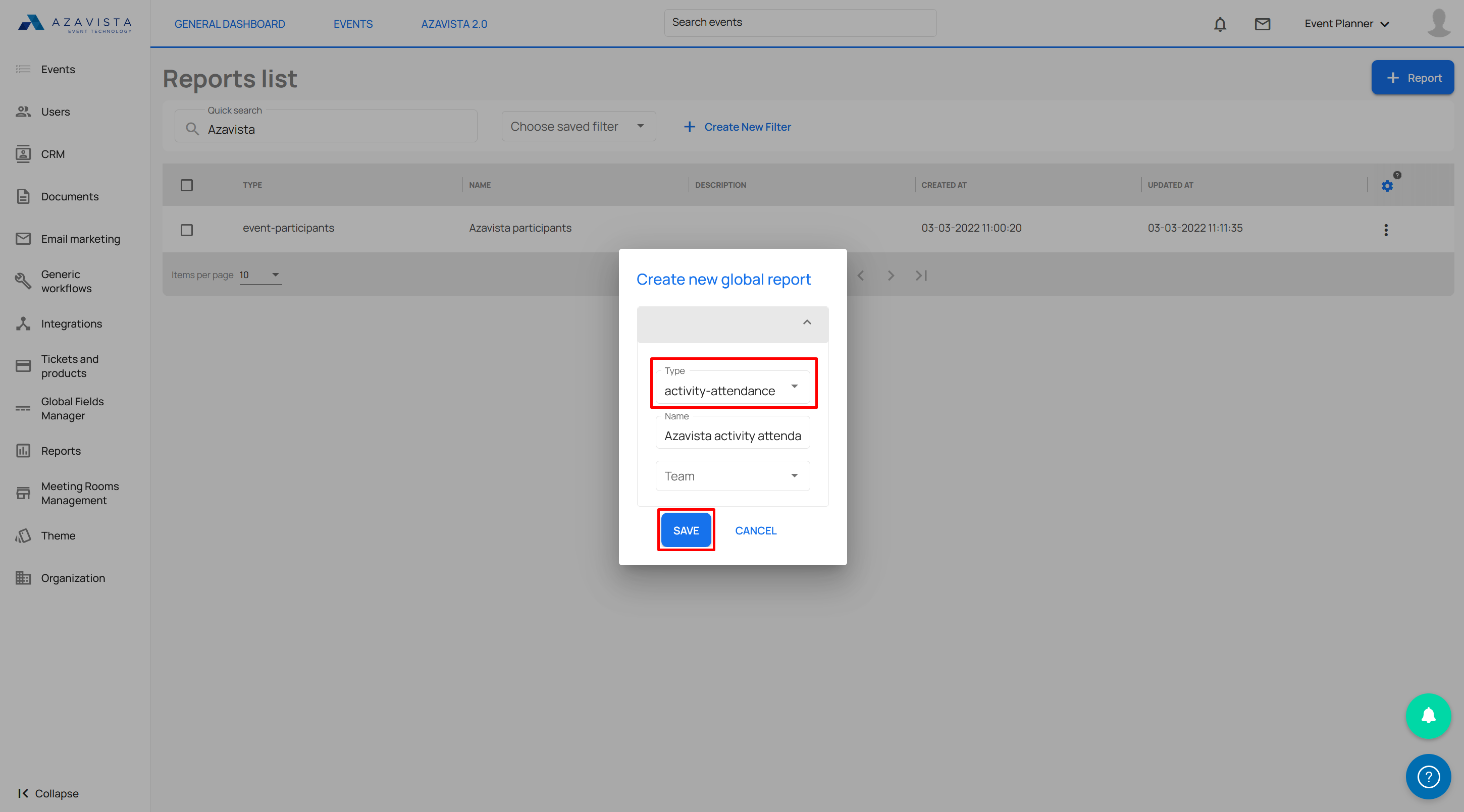Click the quick search magnifier icon
The image size is (1464, 812).
192,129
